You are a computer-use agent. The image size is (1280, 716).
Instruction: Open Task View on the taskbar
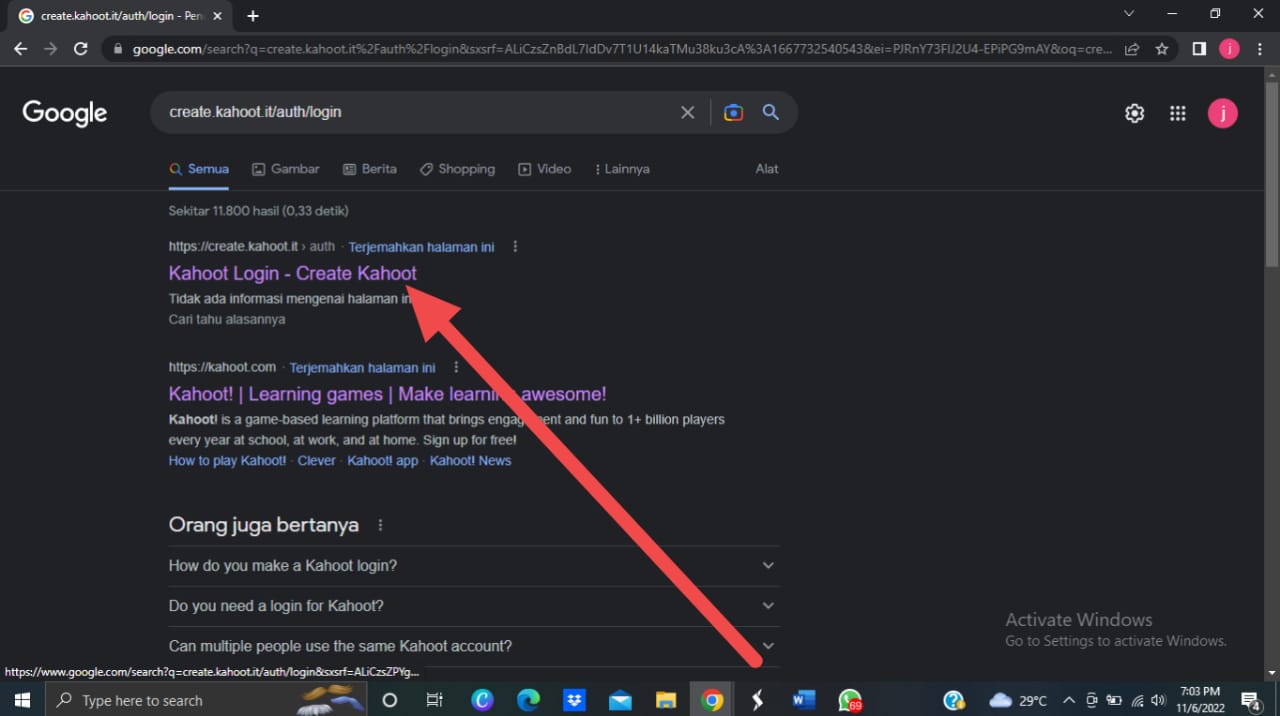point(435,700)
